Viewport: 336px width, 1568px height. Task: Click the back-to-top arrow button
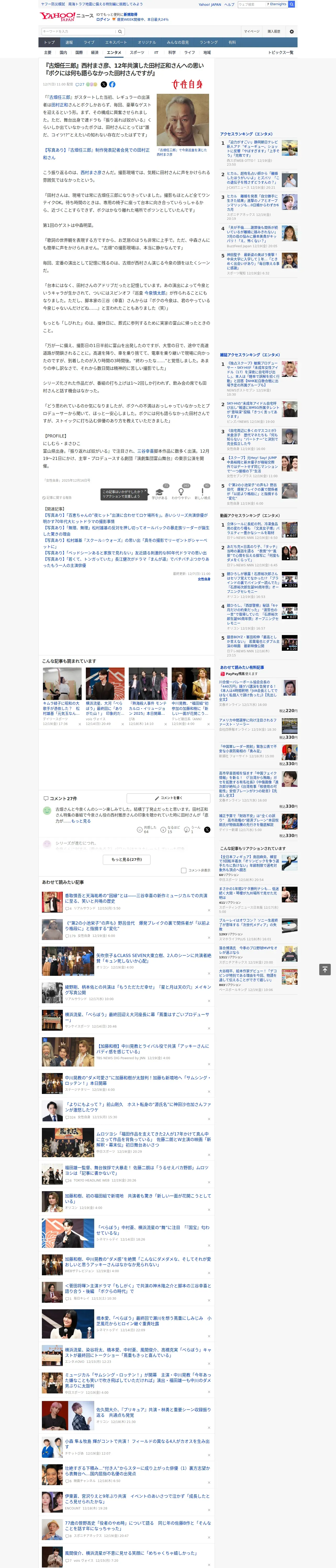click(x=325, y=969)
